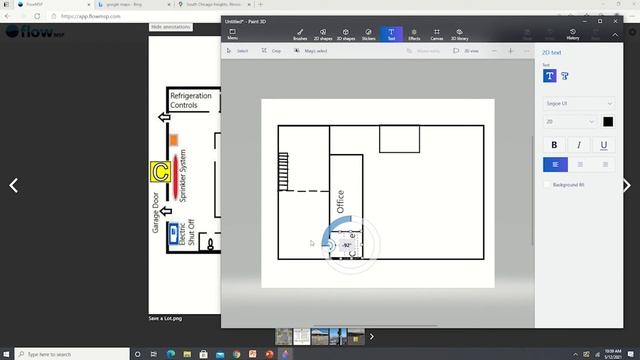Open a new browser tab

tap(260, 4)
